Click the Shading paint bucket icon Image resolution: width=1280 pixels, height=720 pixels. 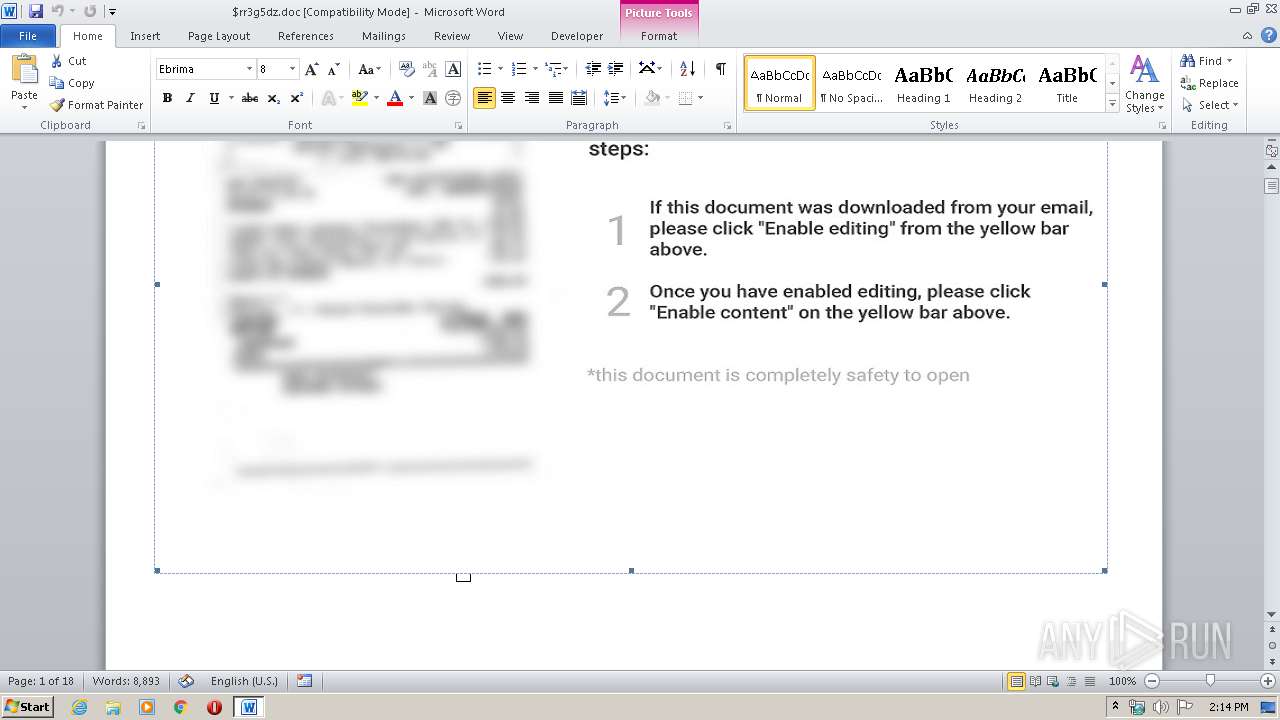pos(652,98)
